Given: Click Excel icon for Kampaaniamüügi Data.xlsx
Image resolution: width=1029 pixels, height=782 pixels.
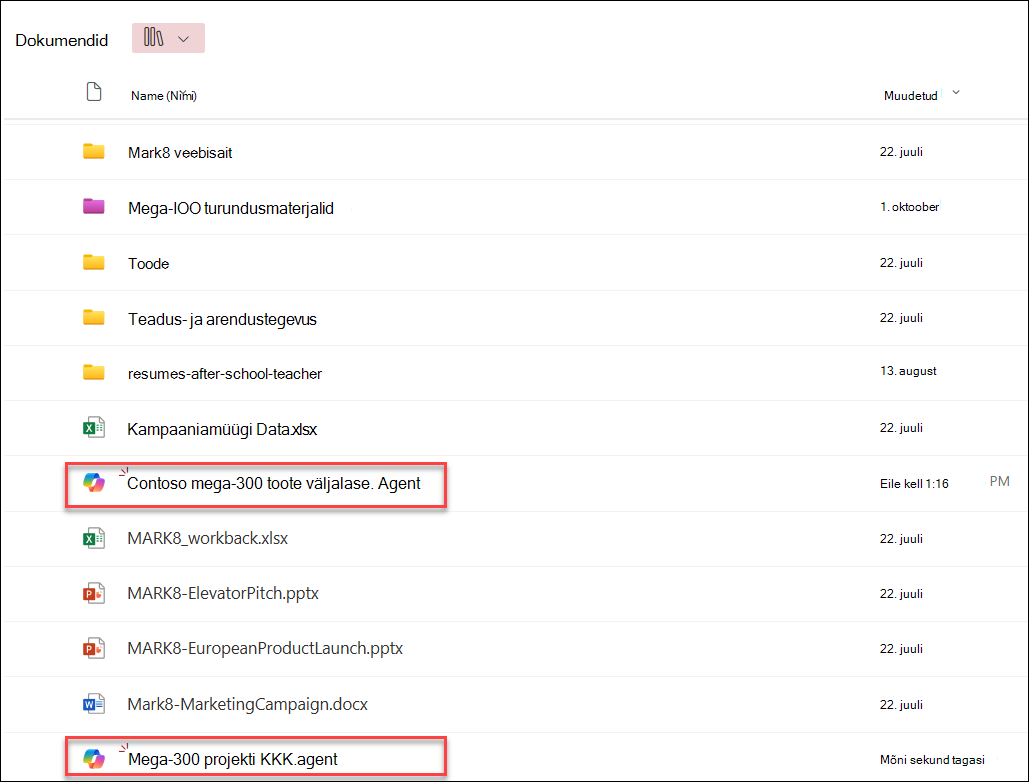Looking at the screenshot, I should click(94, 428).
